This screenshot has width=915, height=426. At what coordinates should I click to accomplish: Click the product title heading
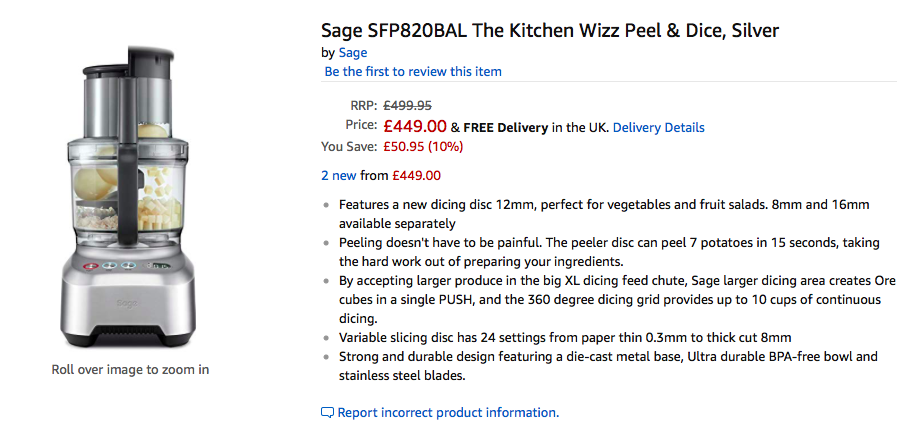[x=549, y=31]
